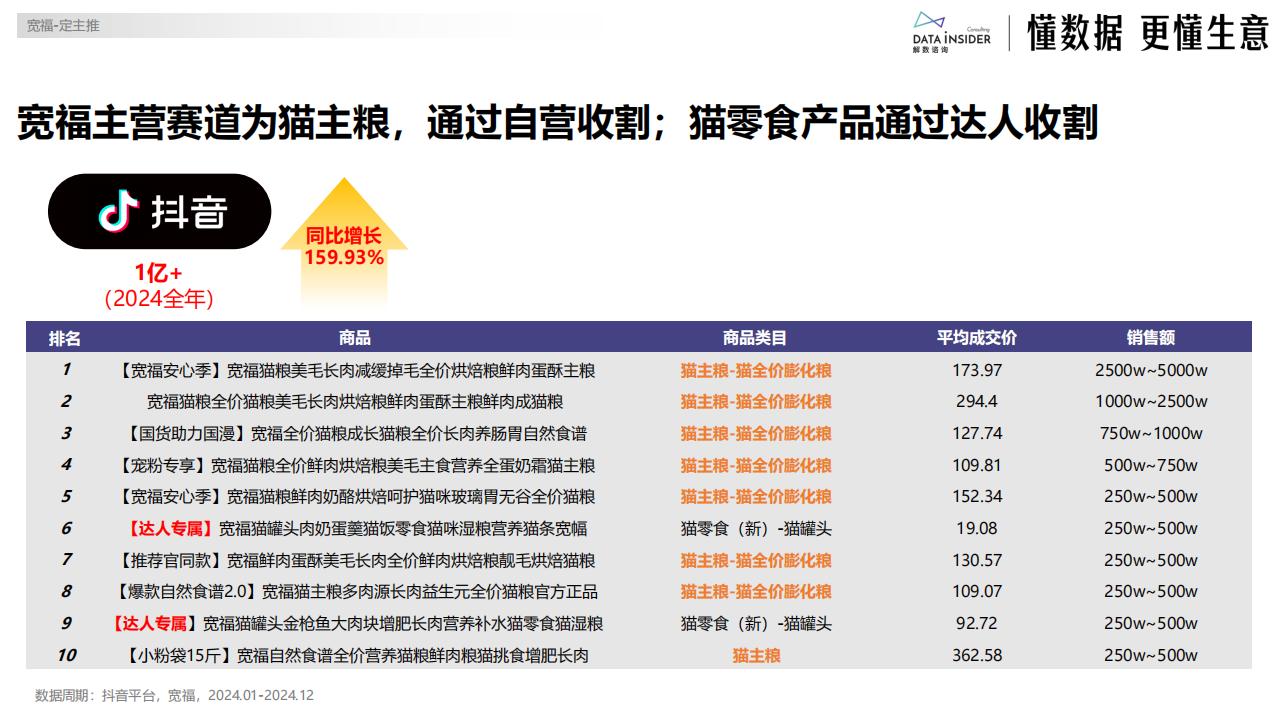Click rank number 7 cell
Image resolution: width=1280 pixels, height=720 pixels.
66,560
